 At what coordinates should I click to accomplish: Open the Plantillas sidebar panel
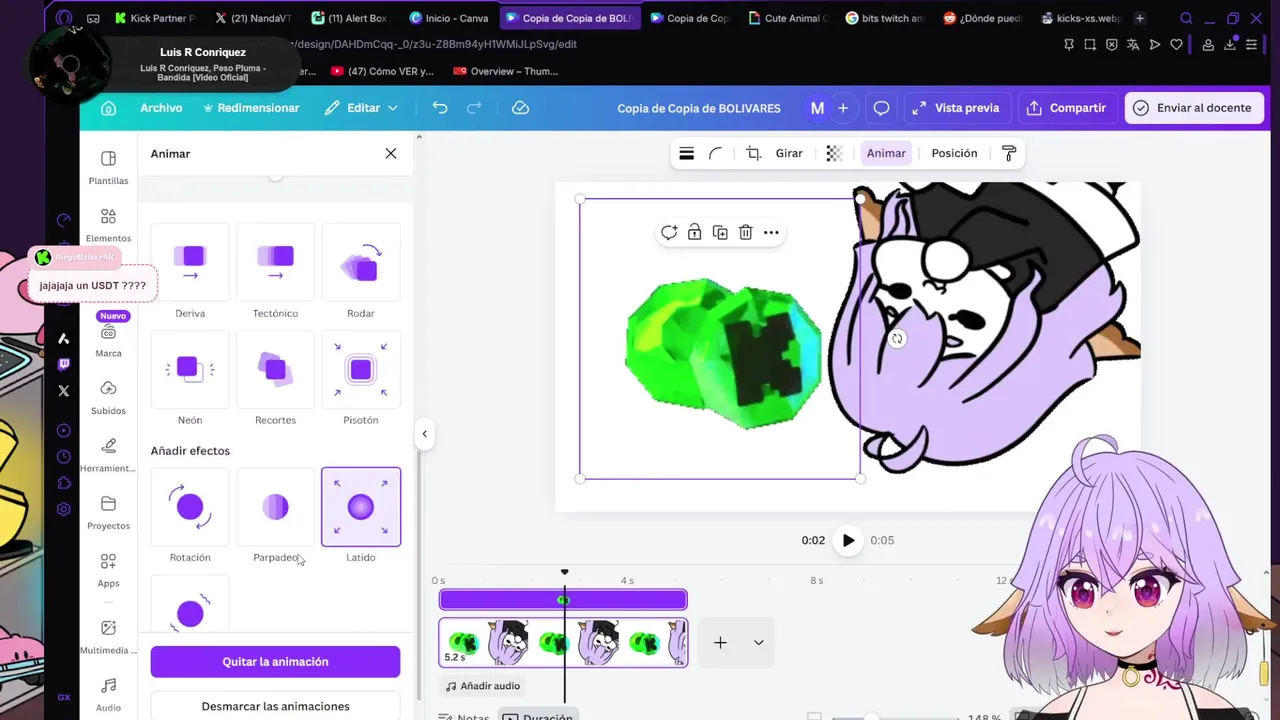[108, 167]
